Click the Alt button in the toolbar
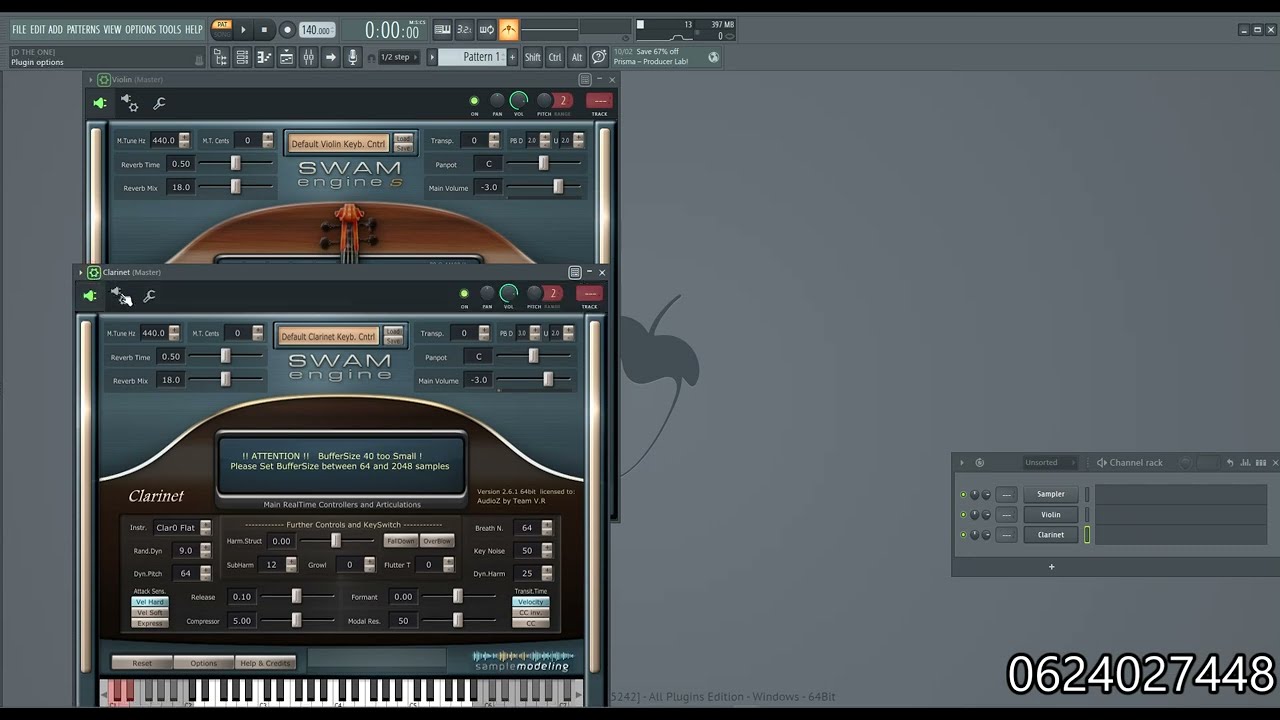1280x720 pixels. pos(577,57)
